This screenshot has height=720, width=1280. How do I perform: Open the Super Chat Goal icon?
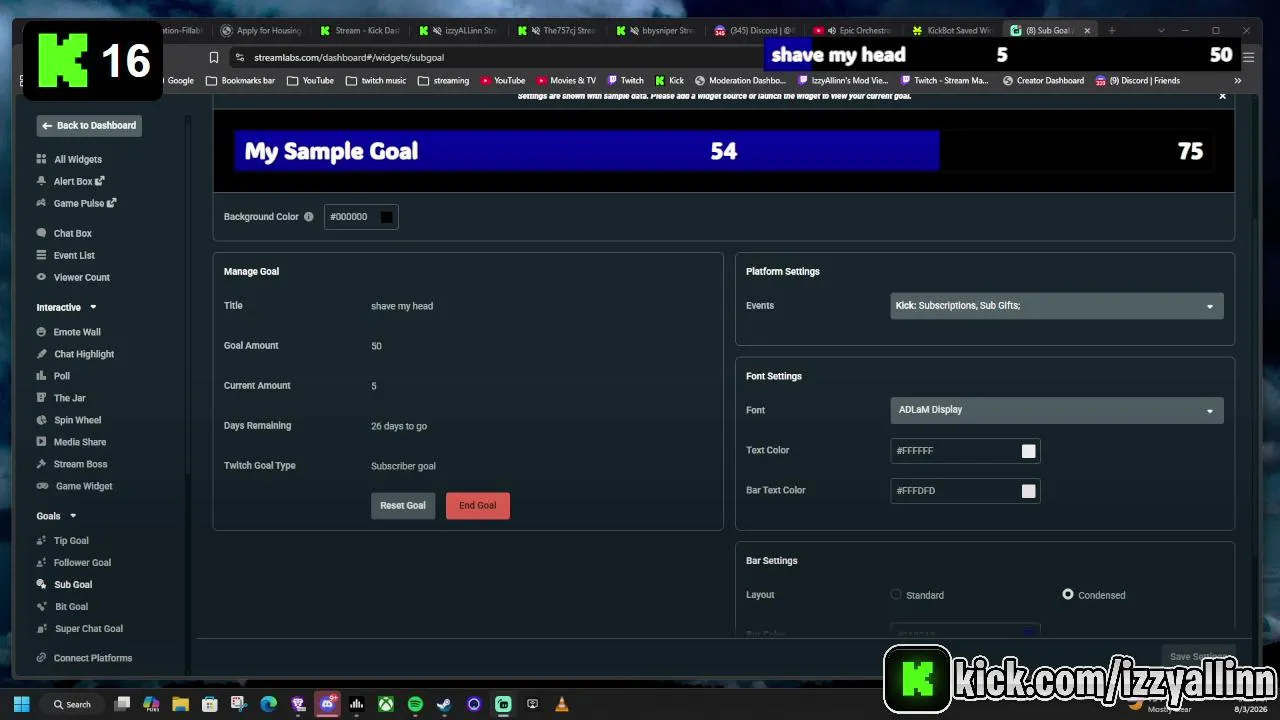coord(41,629)
